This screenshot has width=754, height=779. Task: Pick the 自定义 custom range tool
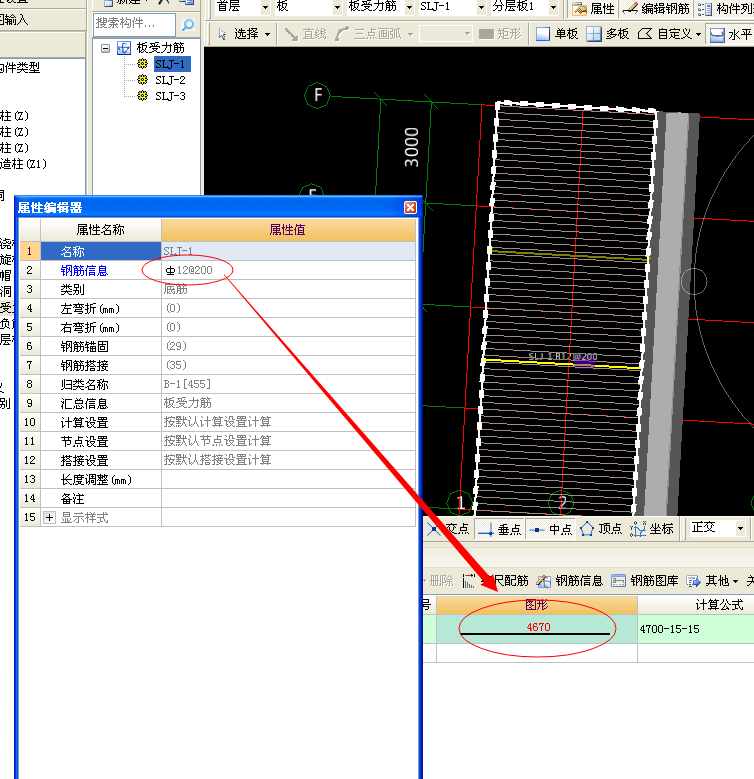pyautogui.click(x=665, y=34)
